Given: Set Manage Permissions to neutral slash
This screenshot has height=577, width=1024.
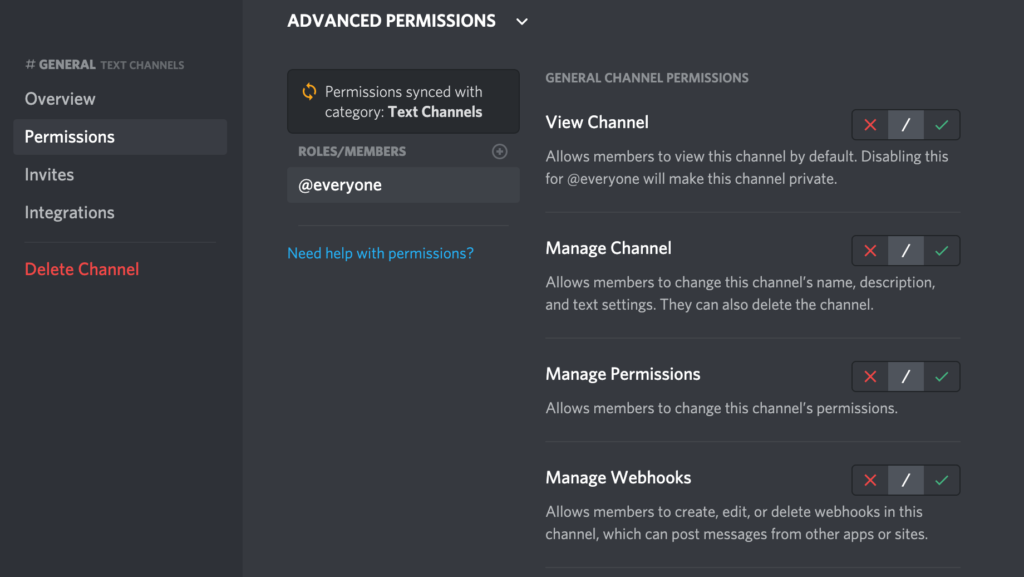Looking at the screenshot, I should point(906,377).
